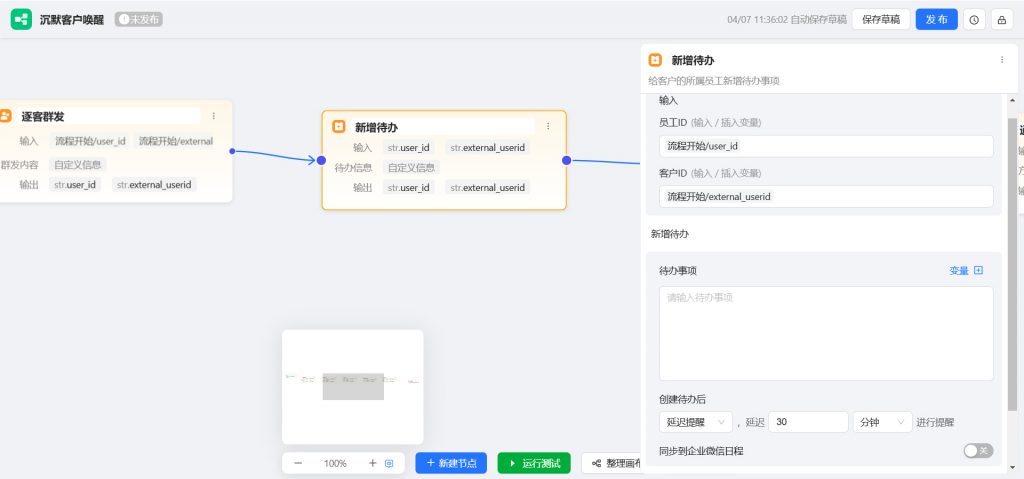Screen dimensions: 1024x479
Task: Click 自定义信息 tag in 逐客群发 node
Action: click(77, 165)
